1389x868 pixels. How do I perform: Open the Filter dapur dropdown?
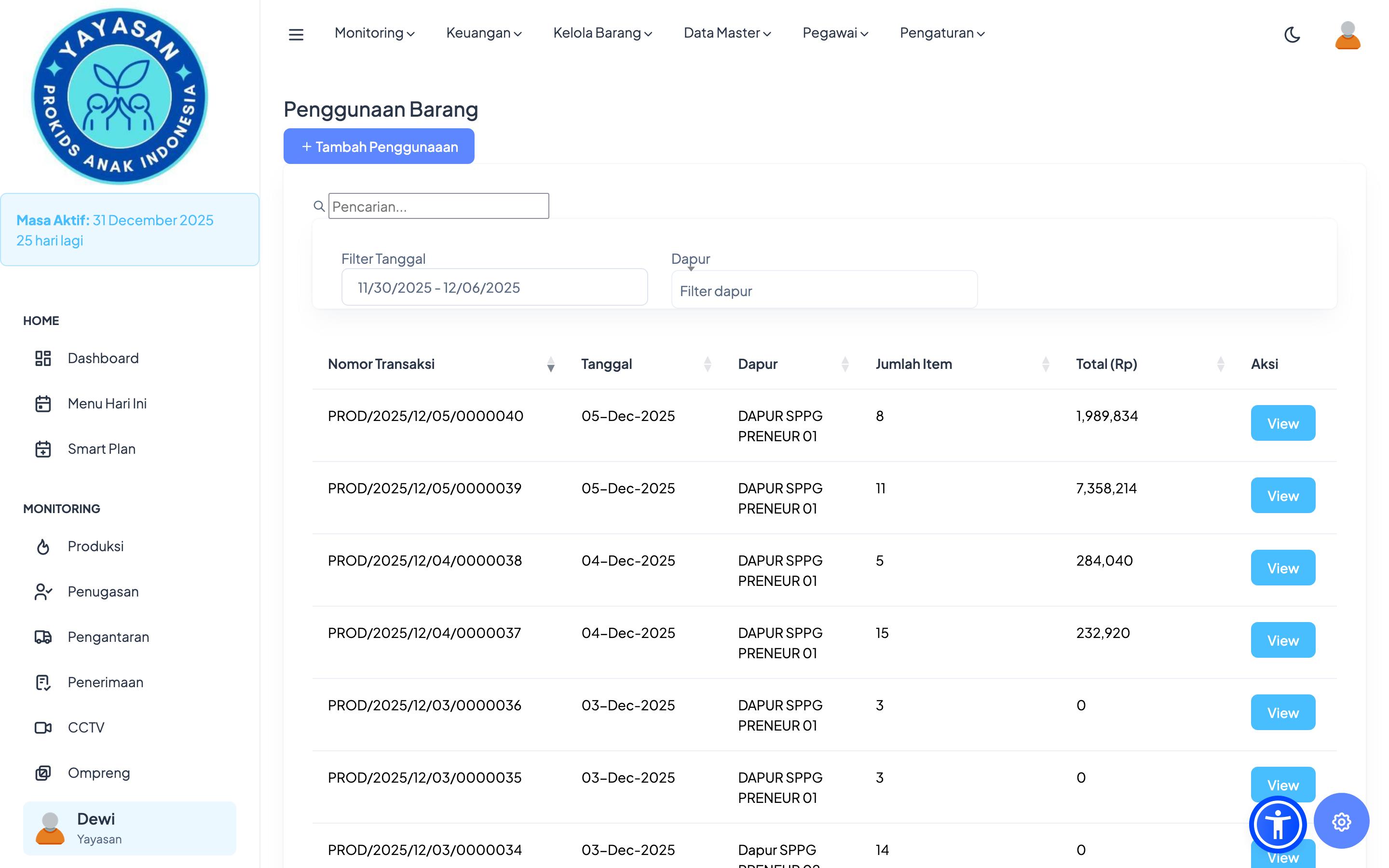click(x=824, y=290)
